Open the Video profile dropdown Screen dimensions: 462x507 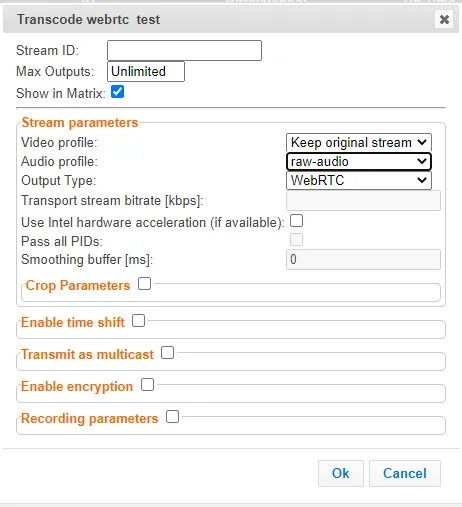359,143
